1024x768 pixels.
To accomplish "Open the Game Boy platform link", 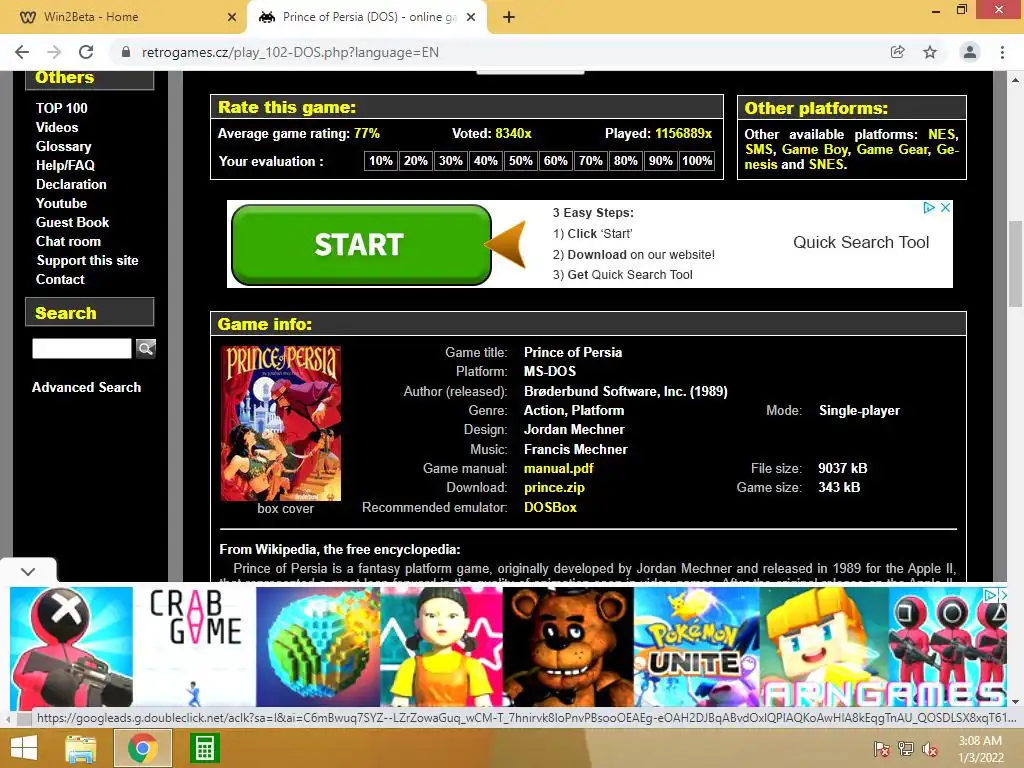I will pos(815,150).
